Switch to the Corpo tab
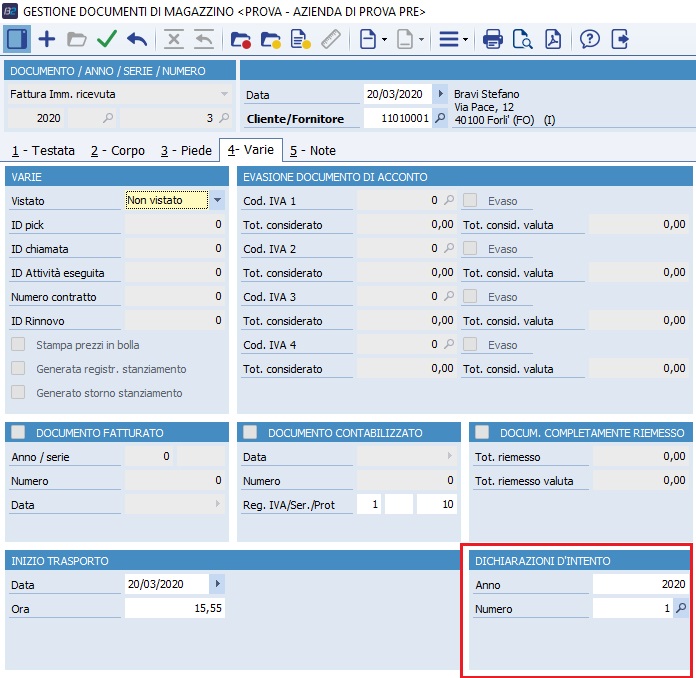696x678 pixels. 117,151
